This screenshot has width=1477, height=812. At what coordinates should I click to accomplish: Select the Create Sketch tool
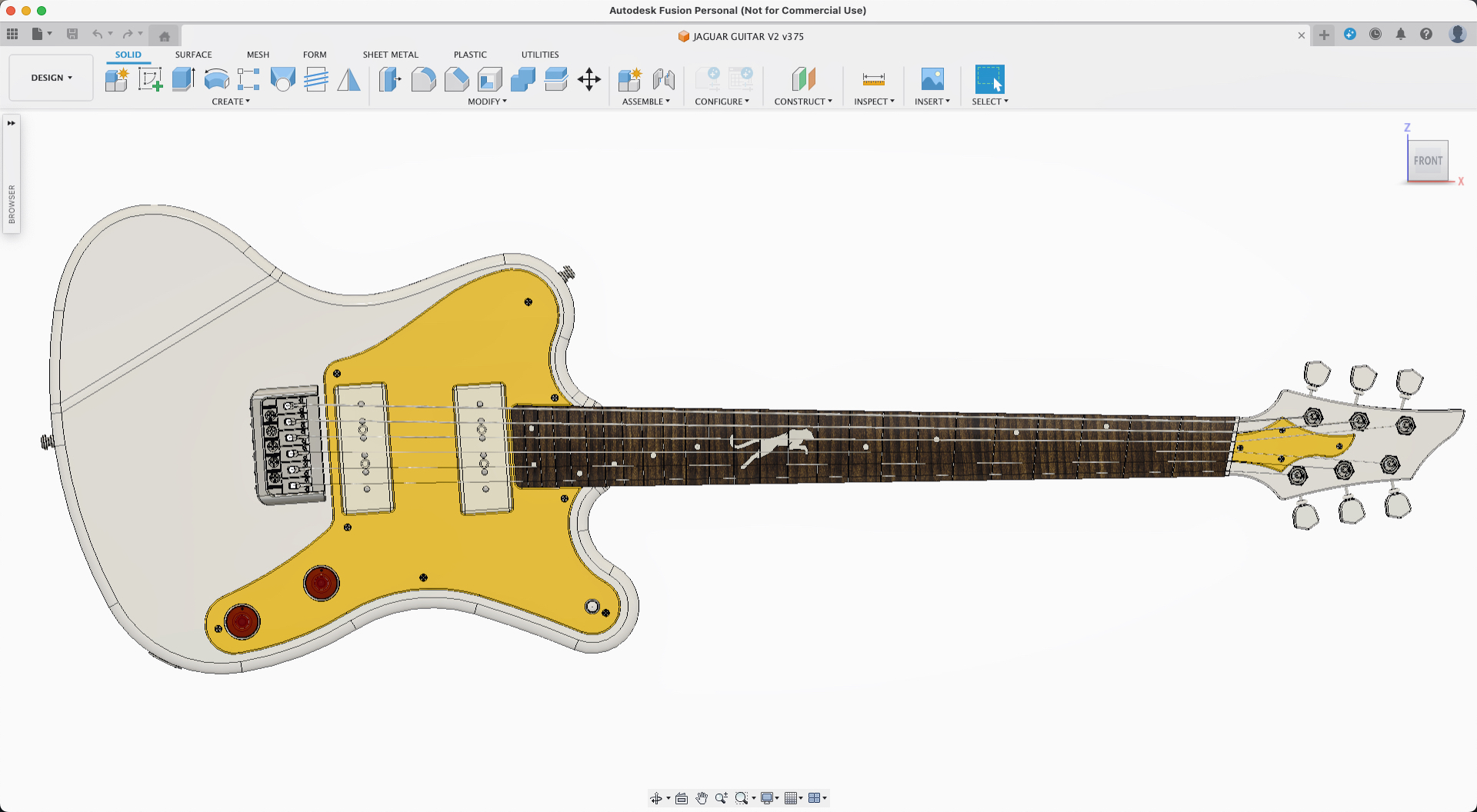(150, 79)
